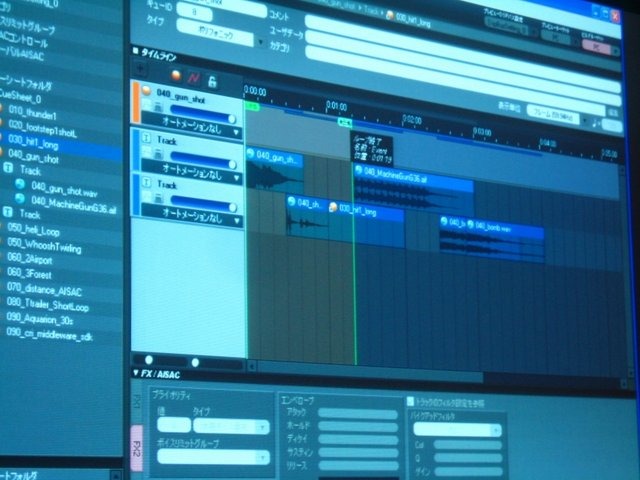Select the 040_bomb.wav clip on timeline
This screenshot has width=640, height=480.
507,242
